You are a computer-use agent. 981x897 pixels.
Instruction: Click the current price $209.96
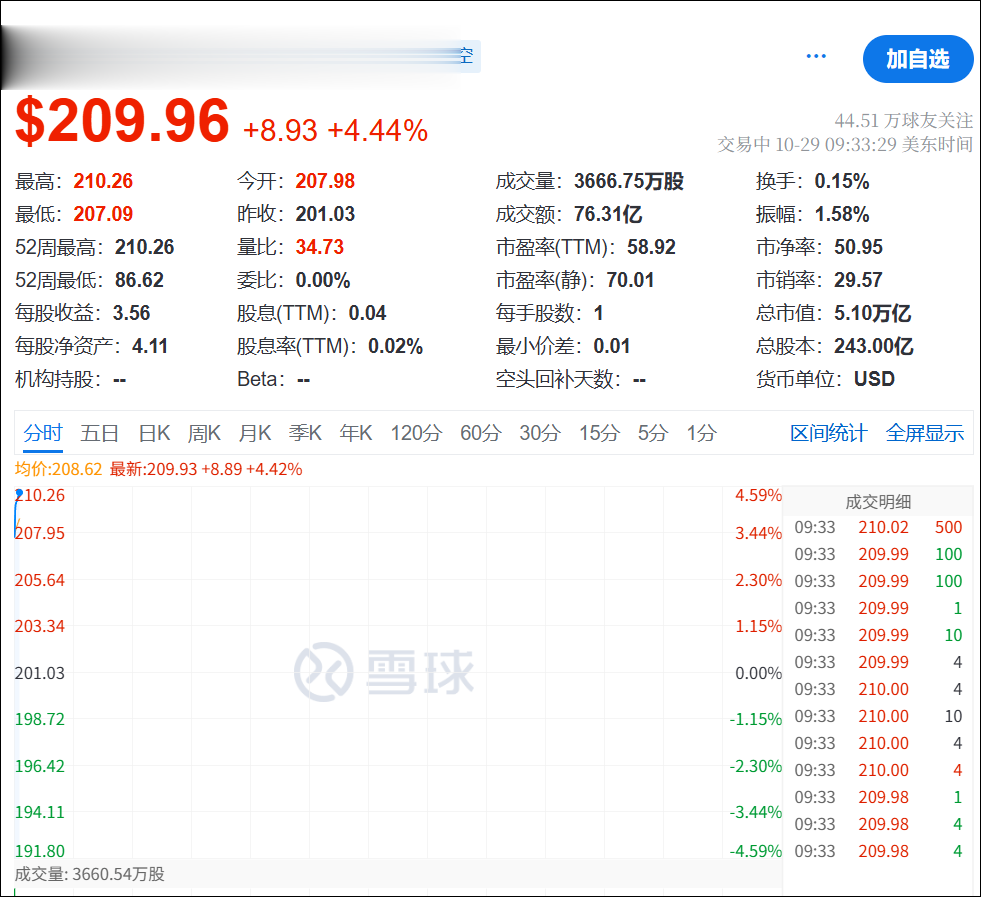(x=121, y=121)
